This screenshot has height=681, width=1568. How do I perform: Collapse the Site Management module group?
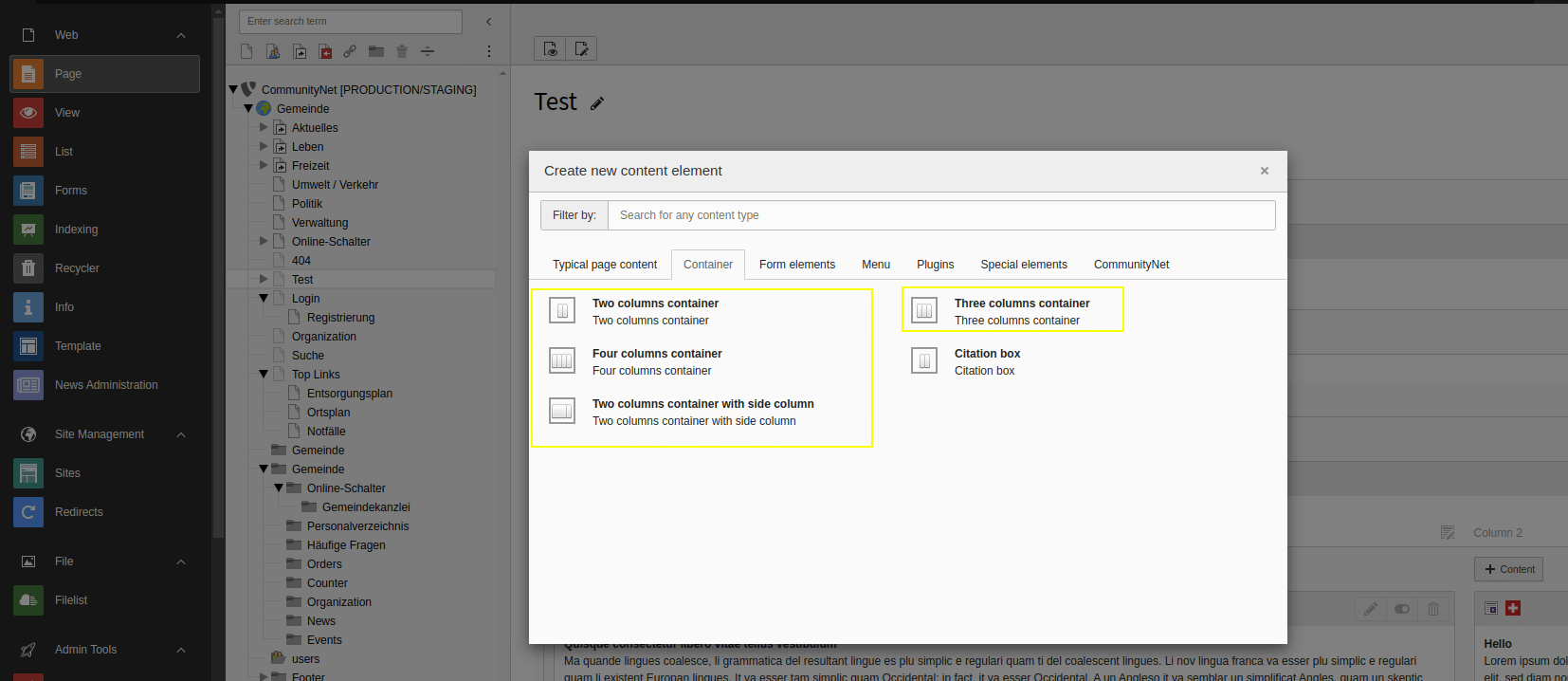(181, 434)
